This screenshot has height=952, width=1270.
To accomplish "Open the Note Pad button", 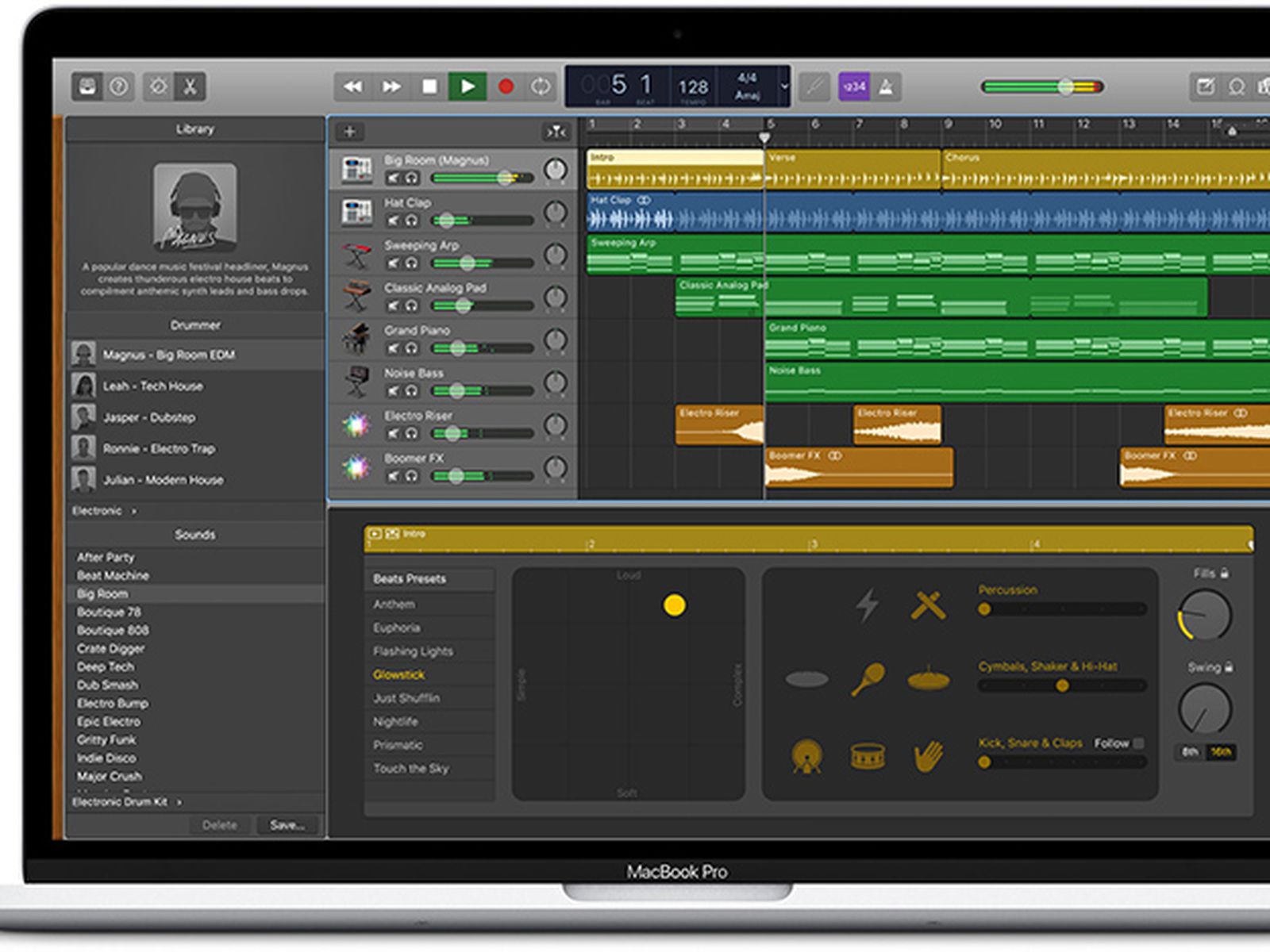I will coord(1206,86).
